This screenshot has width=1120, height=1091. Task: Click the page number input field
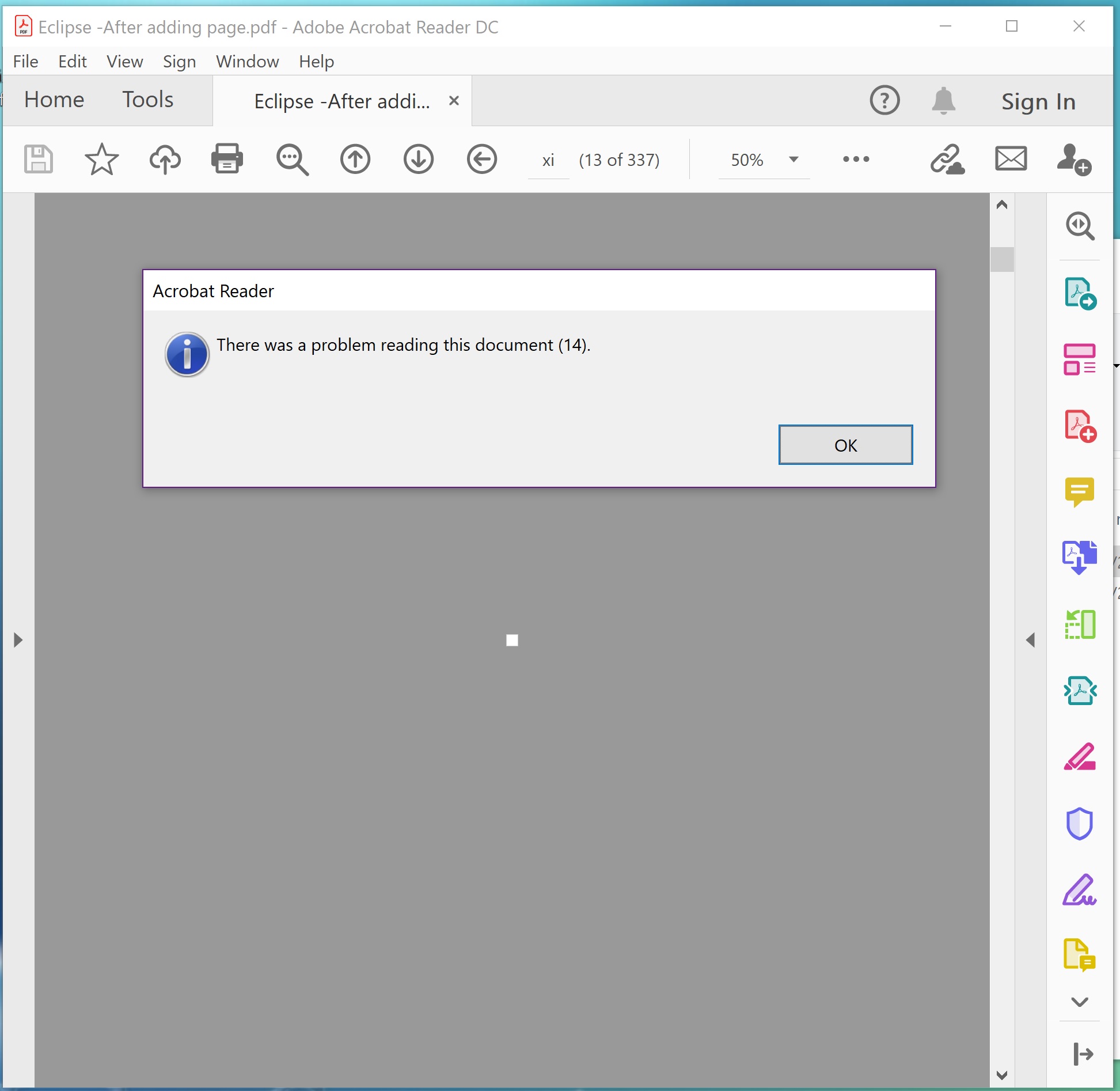pos(548,160)
